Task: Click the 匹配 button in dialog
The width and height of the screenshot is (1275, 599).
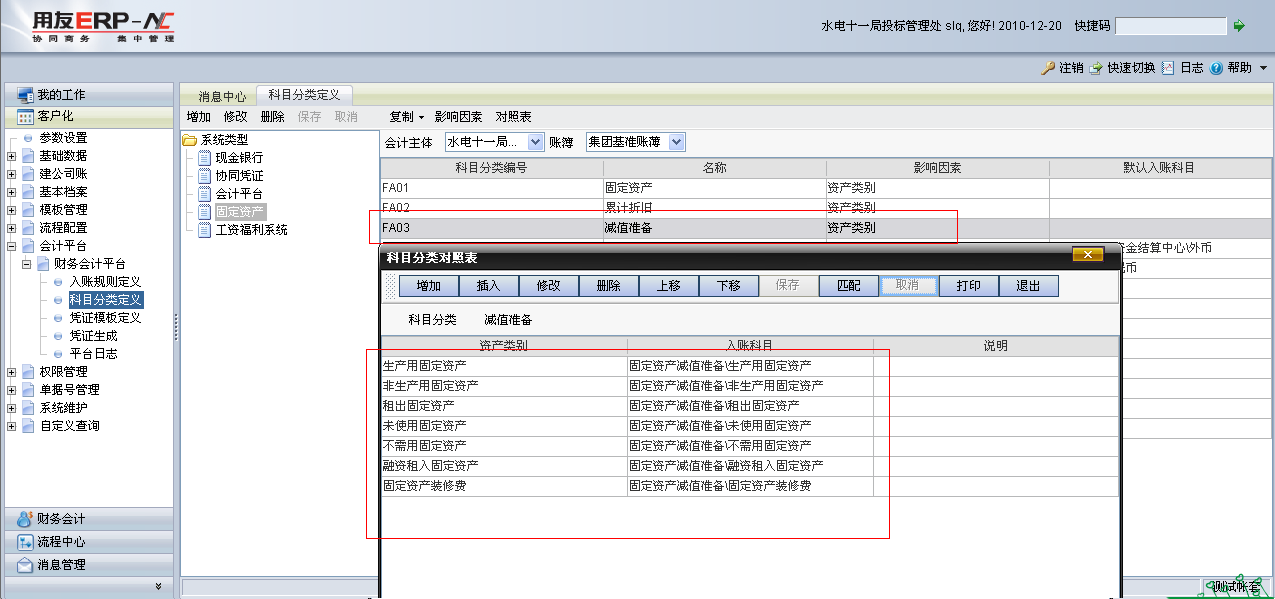Action: [x=848, y=286]
